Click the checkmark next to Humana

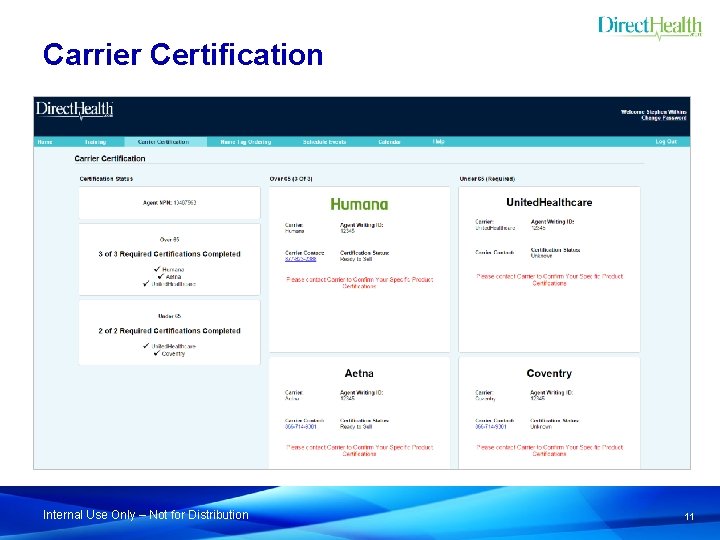pyautogui.click(x=157, y=269)
